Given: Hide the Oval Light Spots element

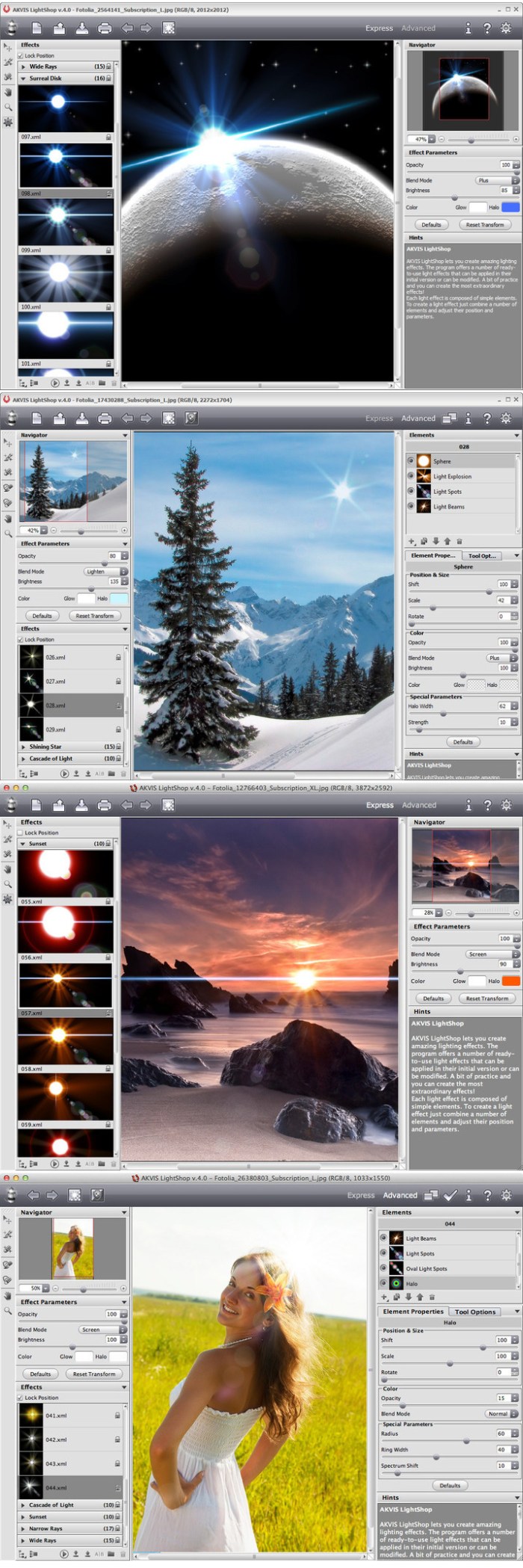Looking at the screenshot, I should pos(383,1268).
